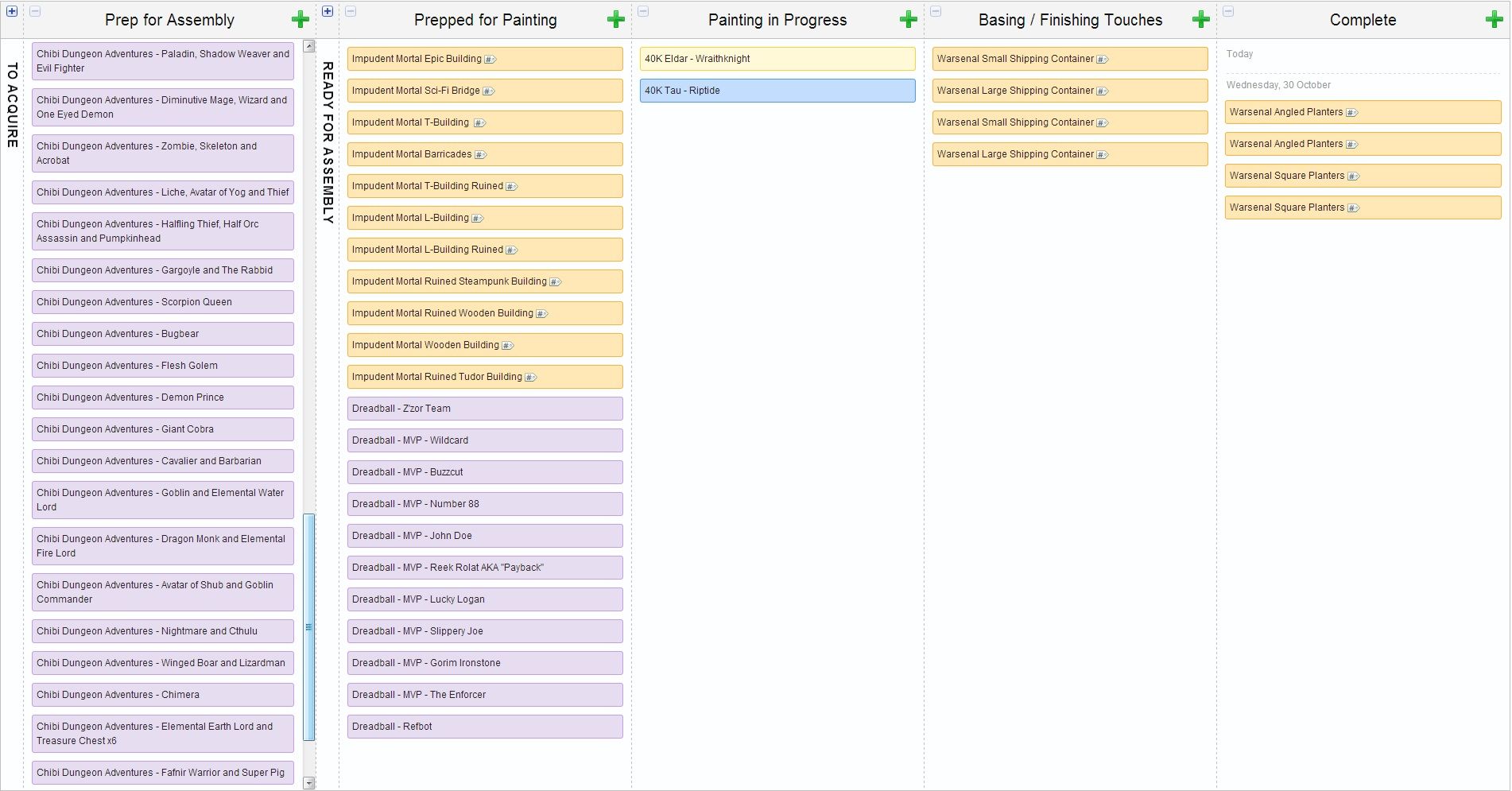Click the Today date heading in Complete
1512x791 pixels.
tap(1239, 54)
